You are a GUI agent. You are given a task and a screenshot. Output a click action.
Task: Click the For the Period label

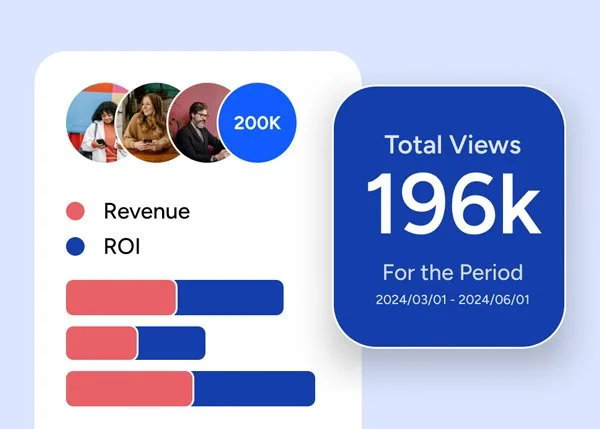pyautogui.click(x=453, y=272)
